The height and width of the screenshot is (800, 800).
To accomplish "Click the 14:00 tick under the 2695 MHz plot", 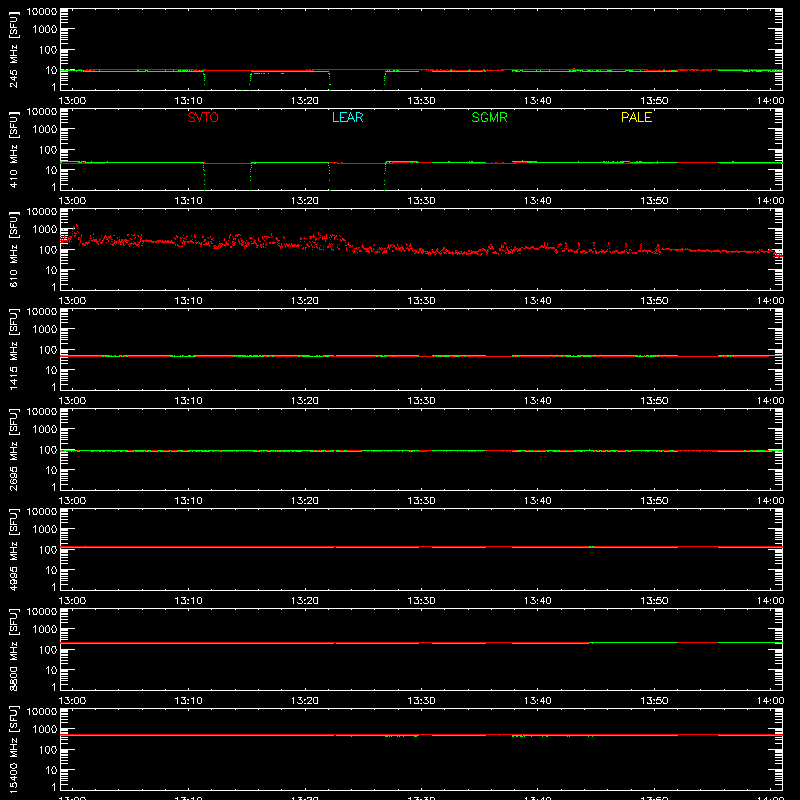I will pyautogui.click(x=770, y=501).
